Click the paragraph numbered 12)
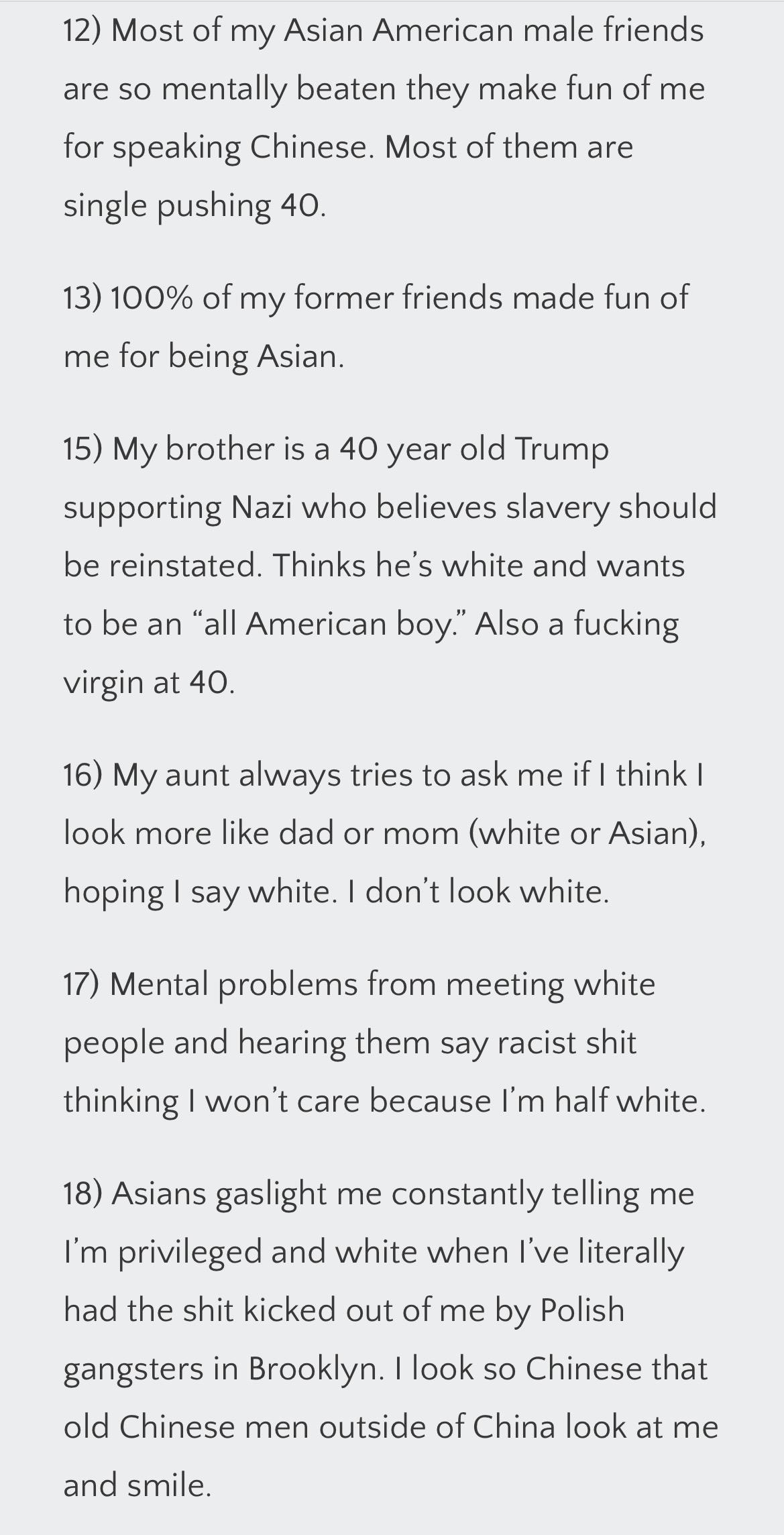Screen dimensions: 784x1535 click(x=384, y=117)
